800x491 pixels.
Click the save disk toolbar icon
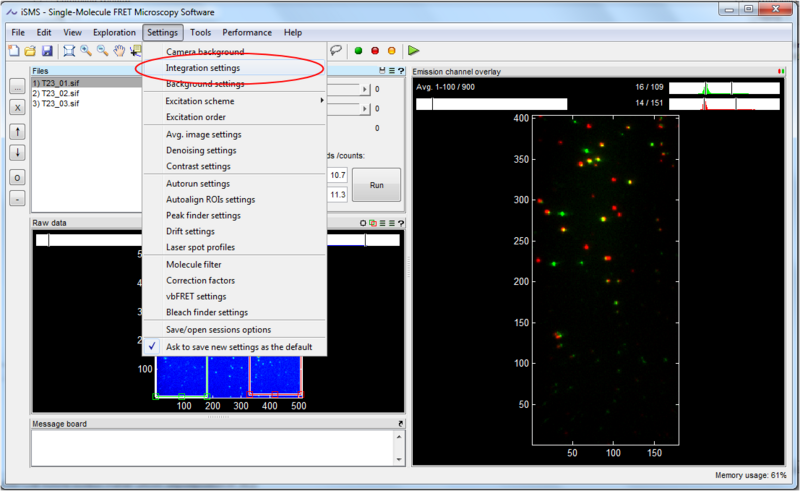(x=47, y=50)
